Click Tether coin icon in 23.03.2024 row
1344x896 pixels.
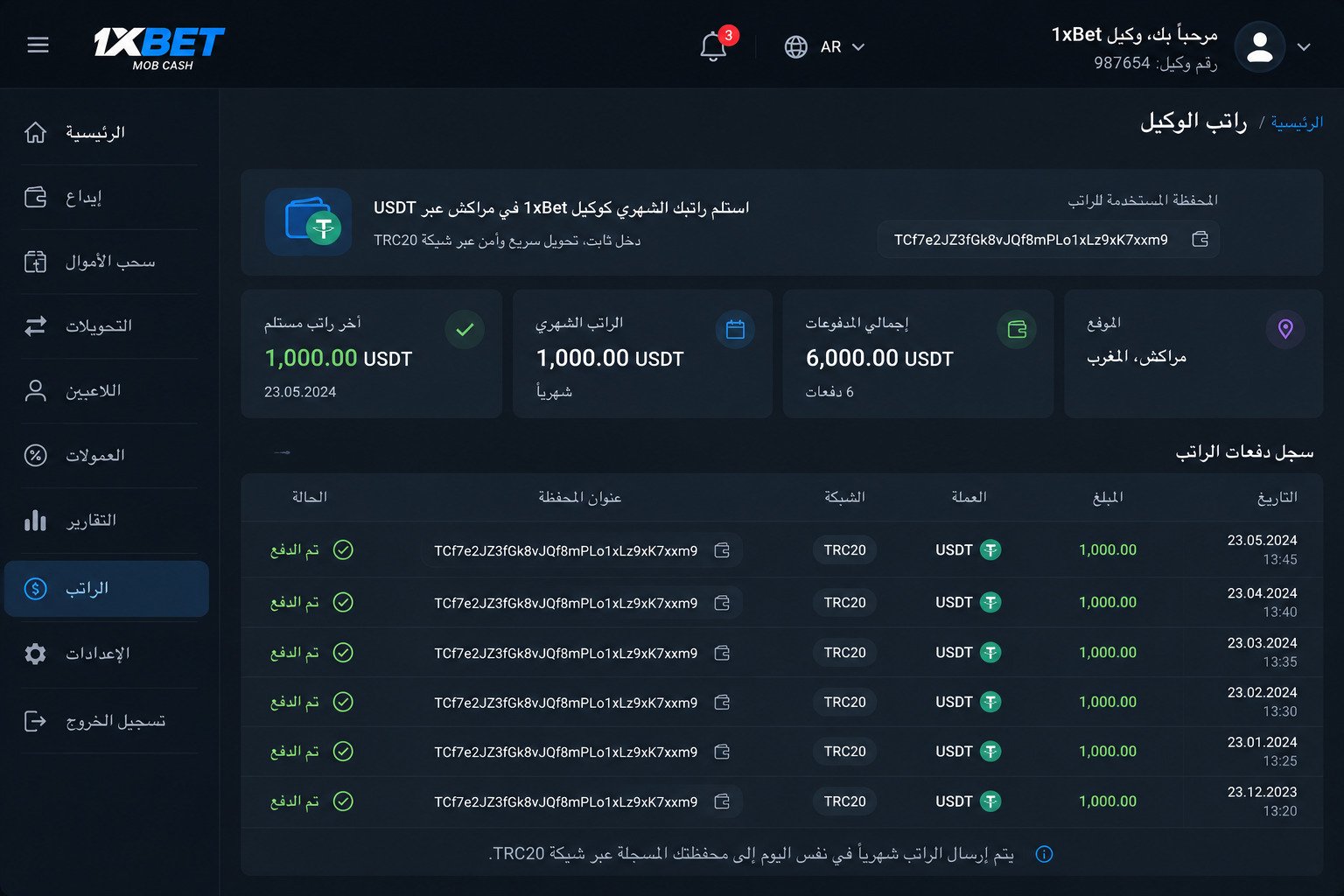point(990,652)
